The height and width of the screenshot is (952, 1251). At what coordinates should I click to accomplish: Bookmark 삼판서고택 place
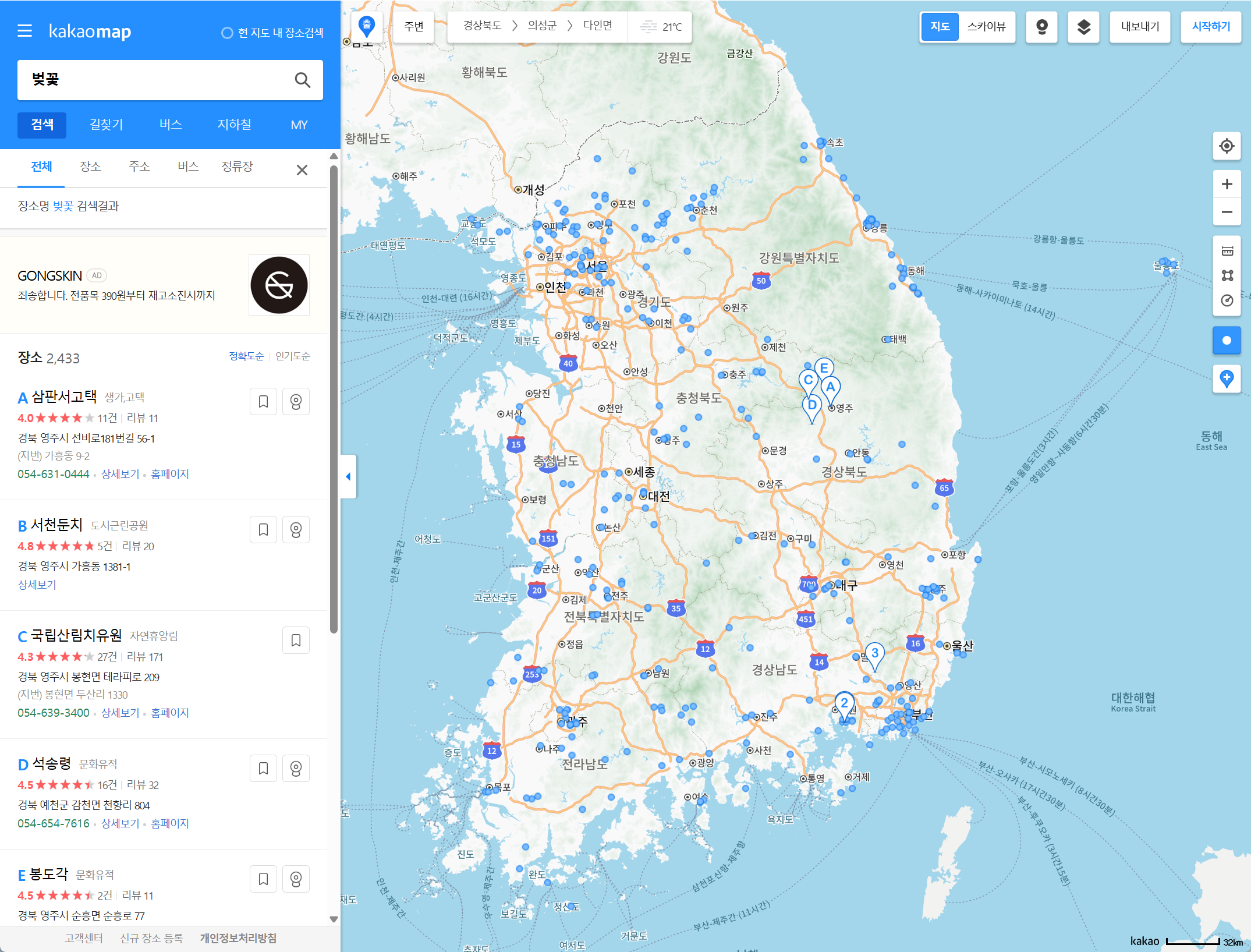click(x=263, y=402)
